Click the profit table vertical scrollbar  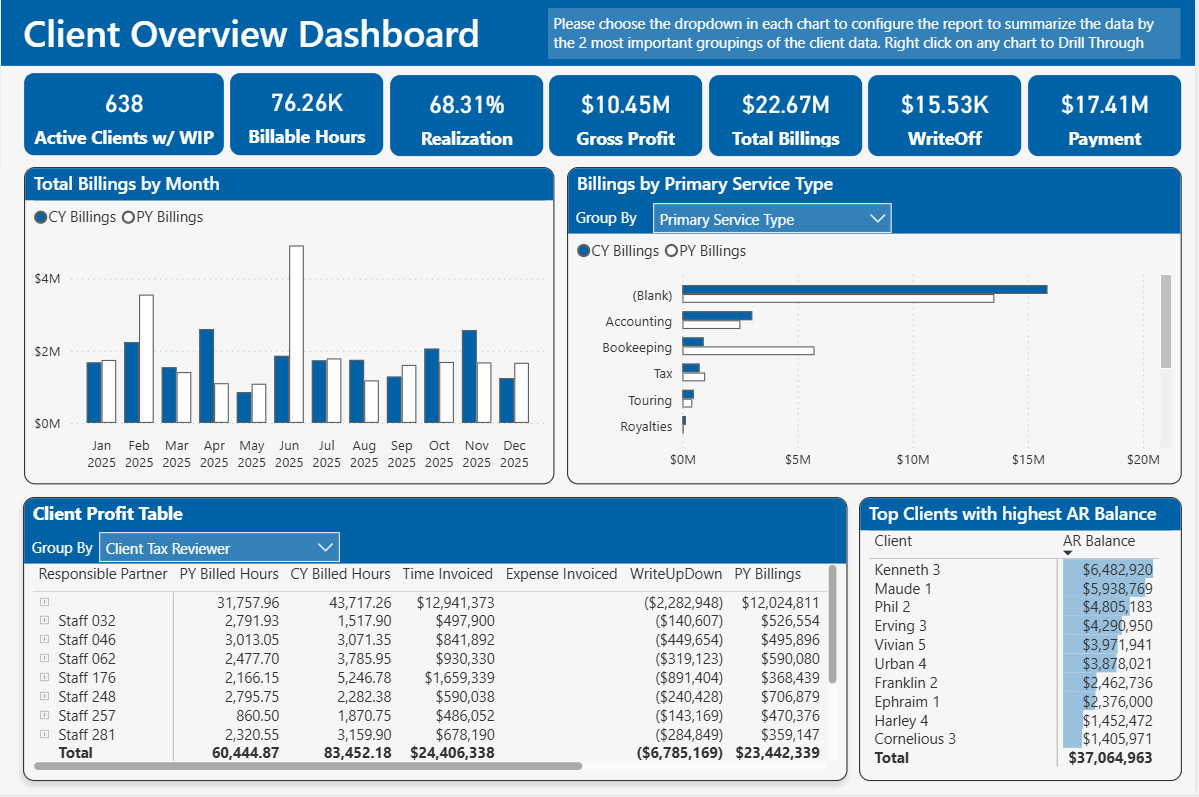pyautogui.click(x=832, y=624)
